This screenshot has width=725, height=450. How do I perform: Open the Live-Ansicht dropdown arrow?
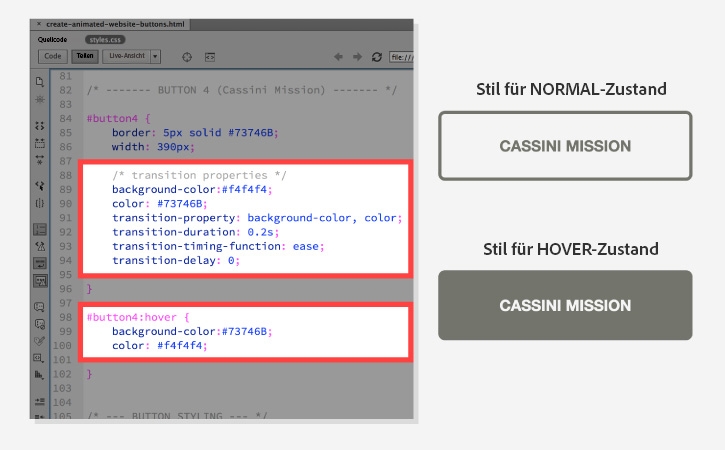tap(155, 56)
